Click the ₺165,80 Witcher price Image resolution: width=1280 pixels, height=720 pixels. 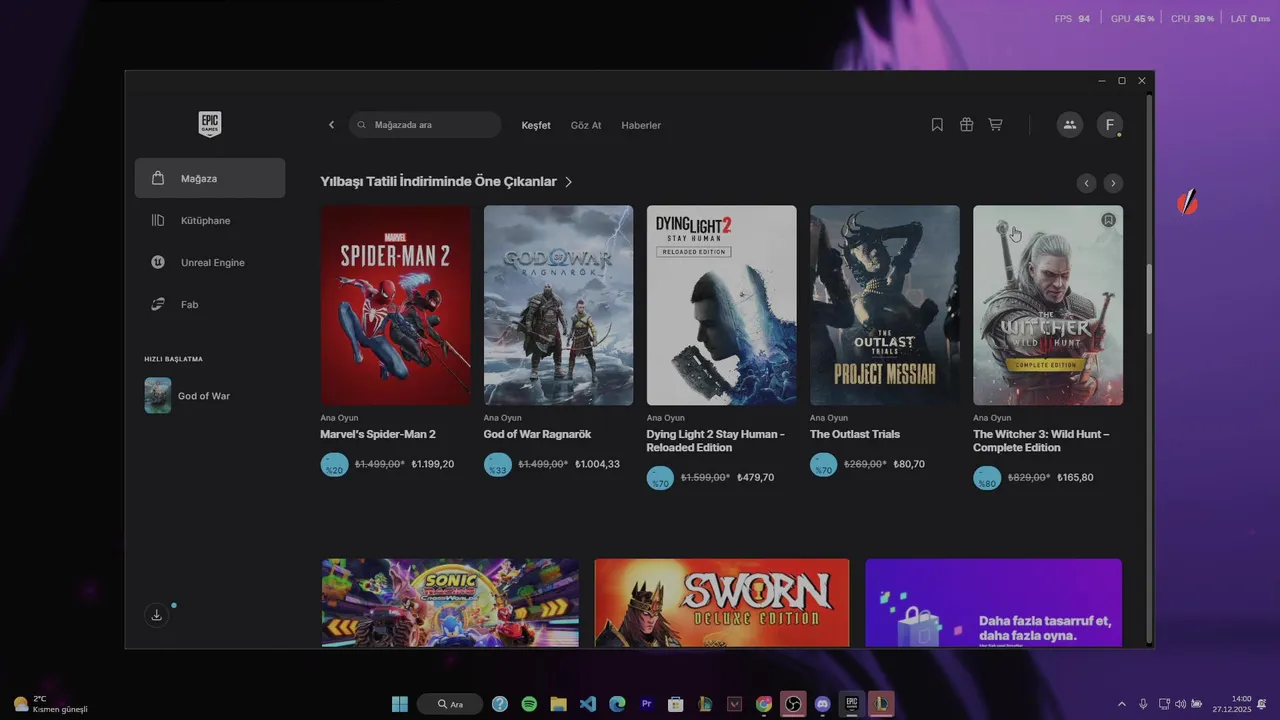(1075, 478)
